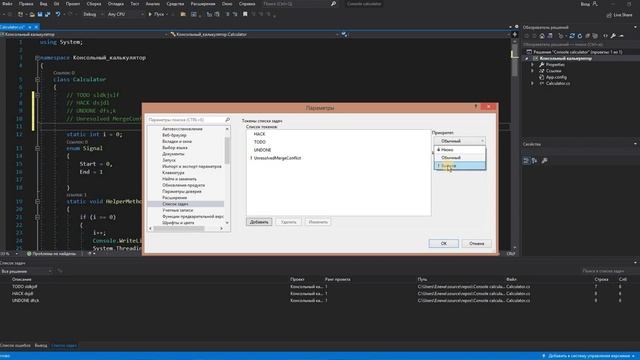Screen dimensions: 640x360
Task: Click the Отмена button in dialog
Action: click(476, 243)
